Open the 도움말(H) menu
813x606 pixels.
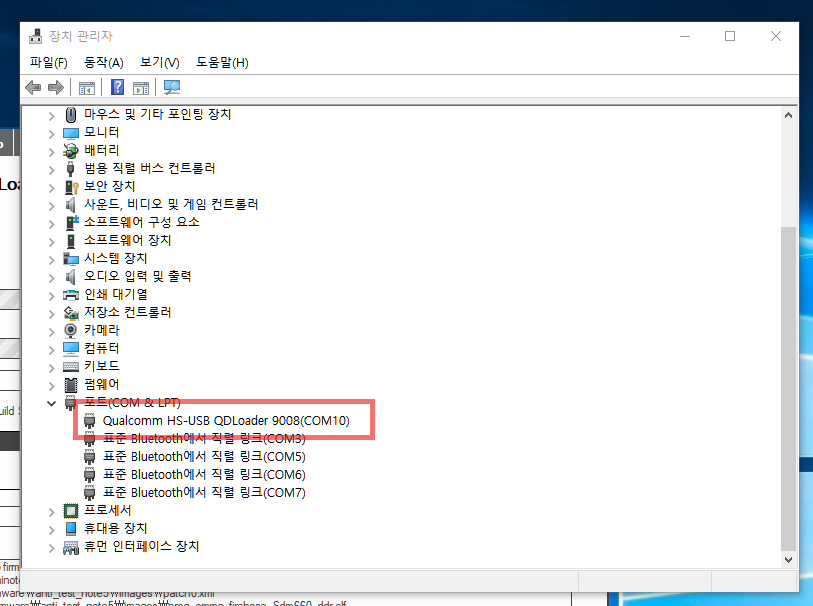coord(222,63)
